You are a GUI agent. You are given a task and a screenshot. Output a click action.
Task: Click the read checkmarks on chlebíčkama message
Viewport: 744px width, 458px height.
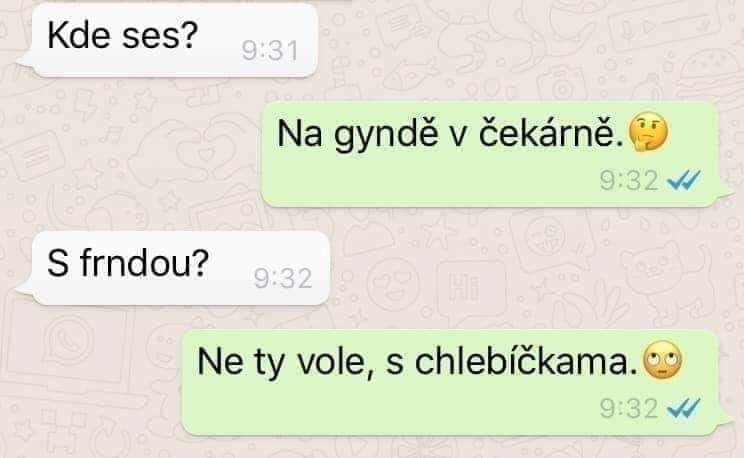point(684,408)
